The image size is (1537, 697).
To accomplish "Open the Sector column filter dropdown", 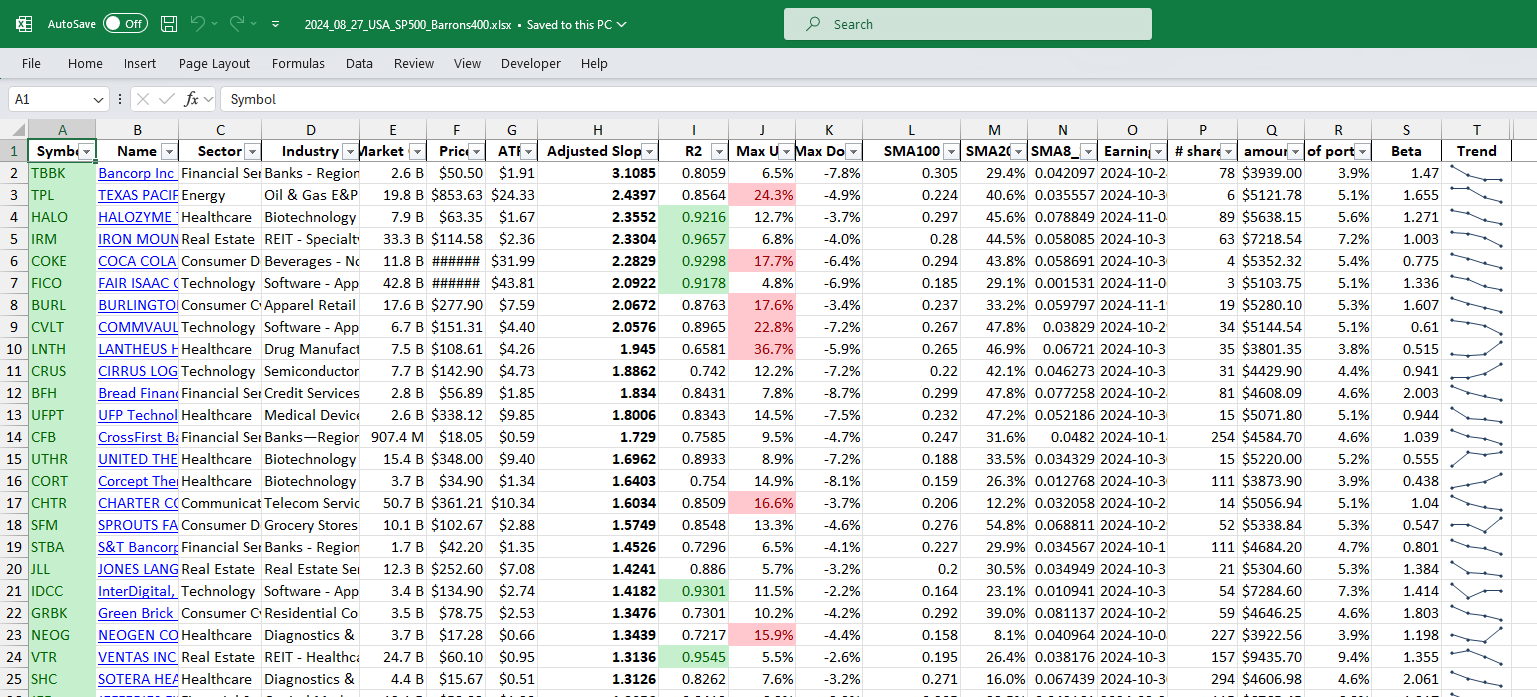I will (251, 151).
